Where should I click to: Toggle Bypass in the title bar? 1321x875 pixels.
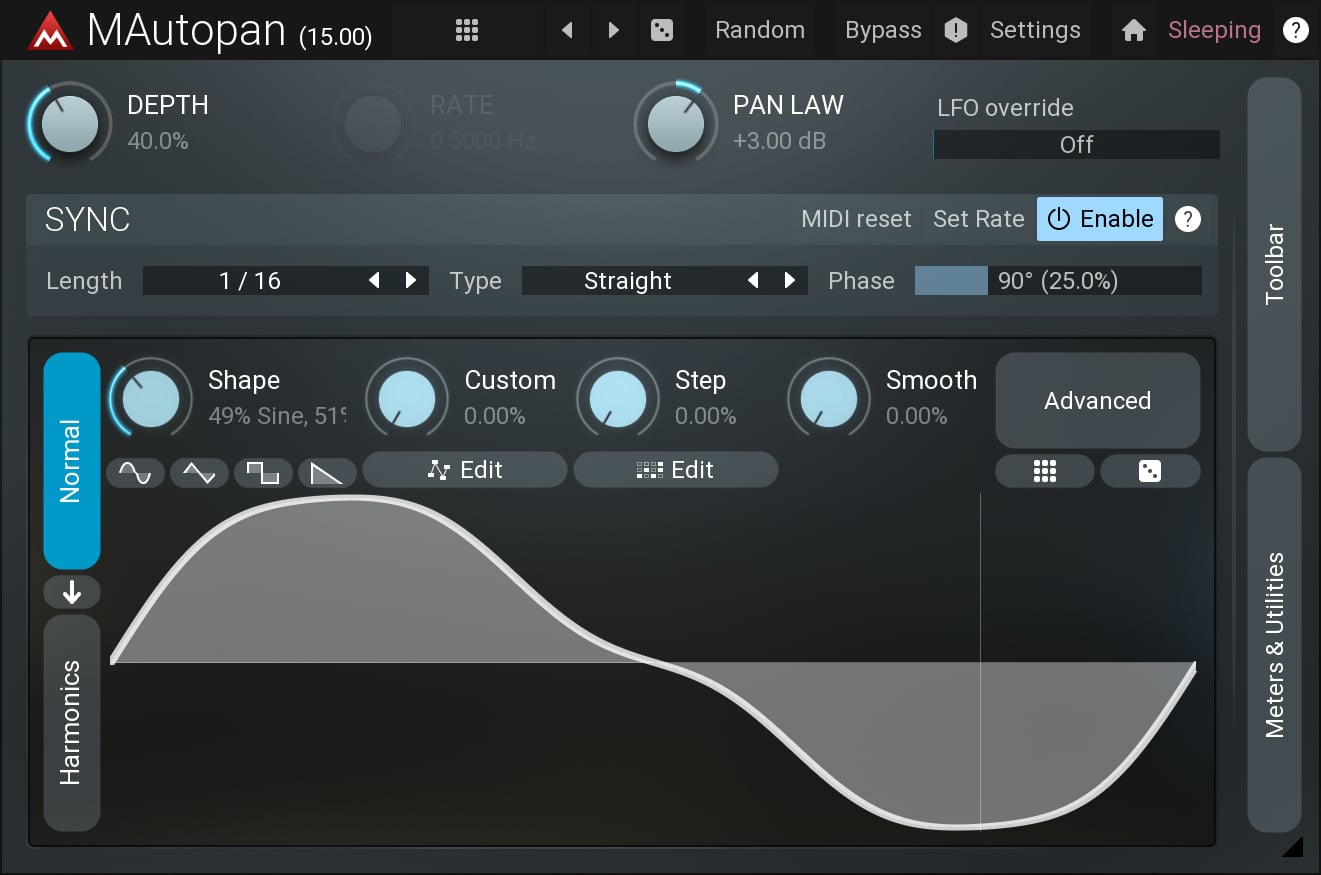[x=883, y=30]
